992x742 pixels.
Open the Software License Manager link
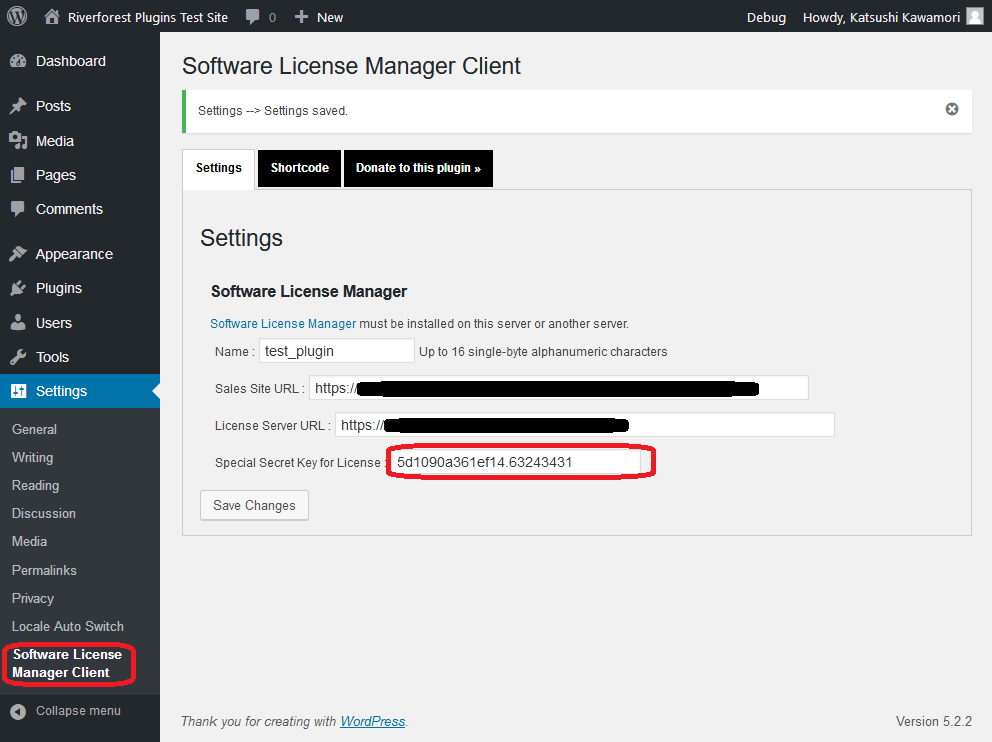[283, 323]
